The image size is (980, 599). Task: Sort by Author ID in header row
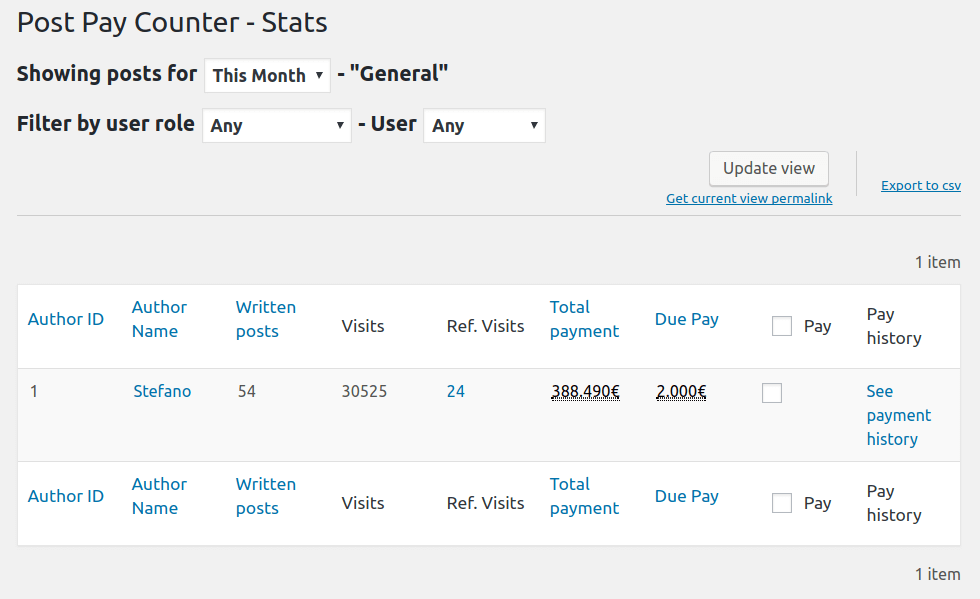[x=66, y=319]
